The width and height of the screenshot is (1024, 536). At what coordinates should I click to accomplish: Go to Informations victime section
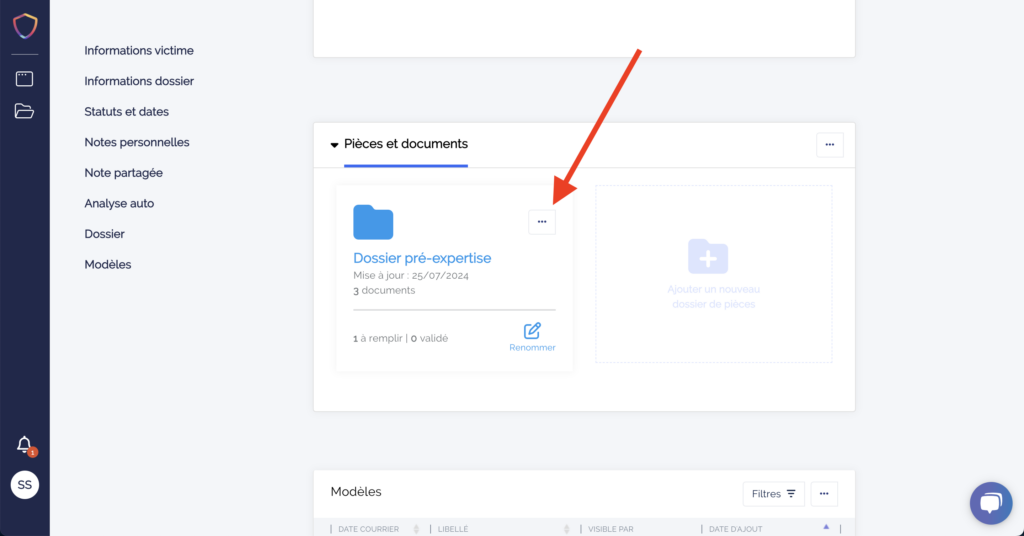coord(139,50)
